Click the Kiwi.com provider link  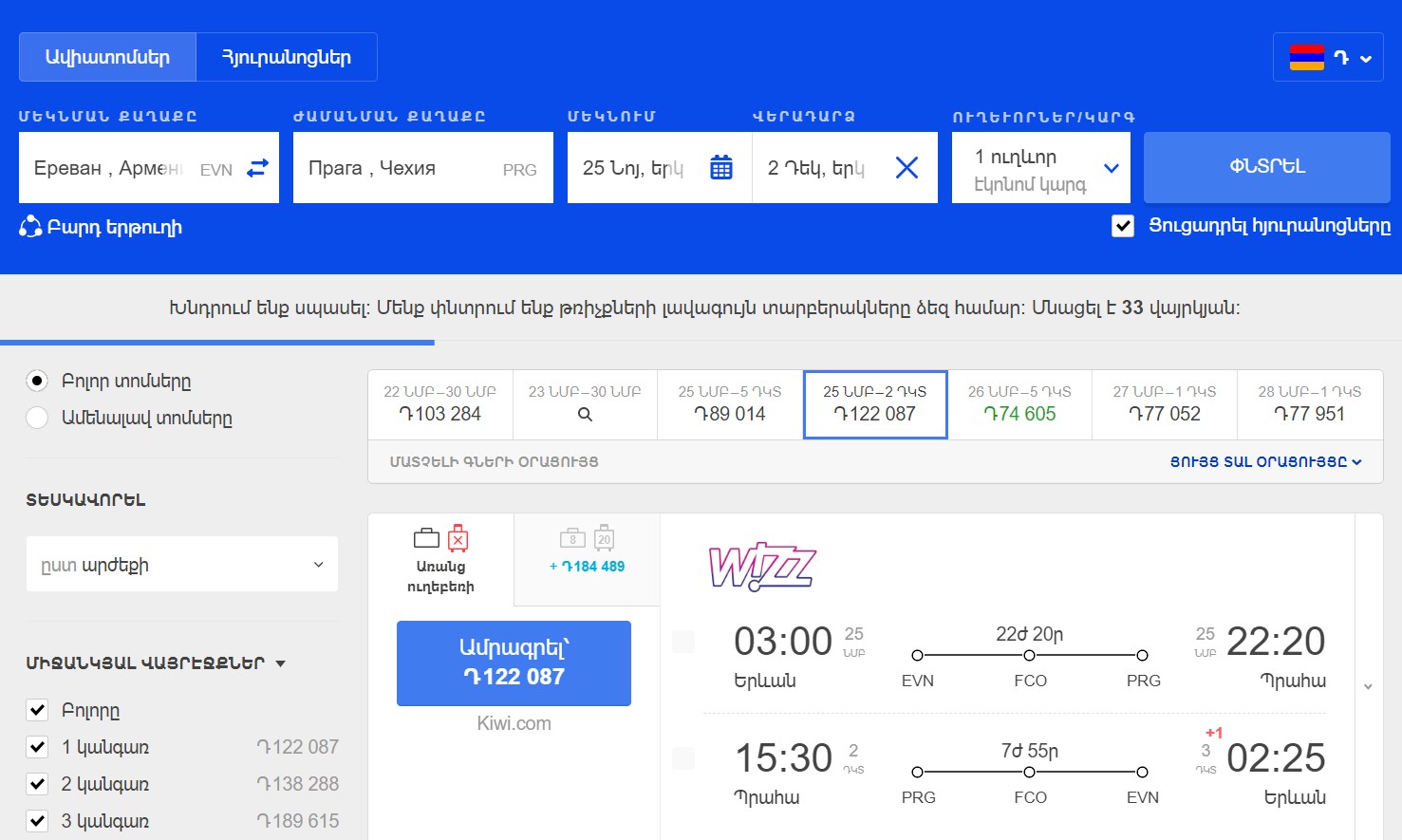514,723
